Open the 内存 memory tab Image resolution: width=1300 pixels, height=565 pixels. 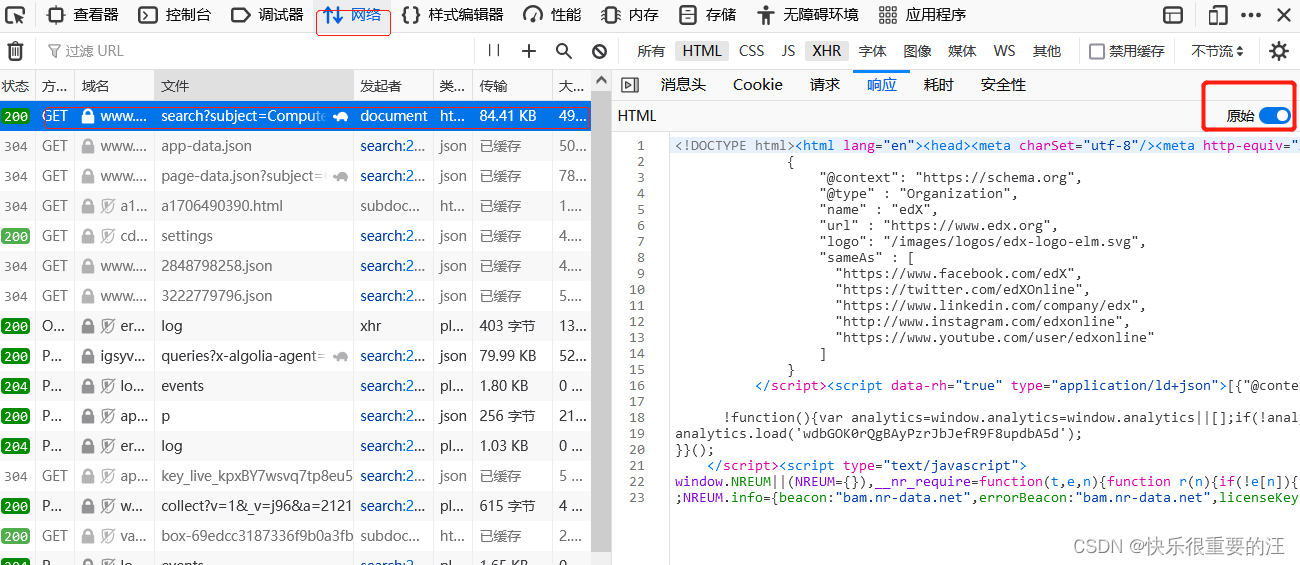630,15
